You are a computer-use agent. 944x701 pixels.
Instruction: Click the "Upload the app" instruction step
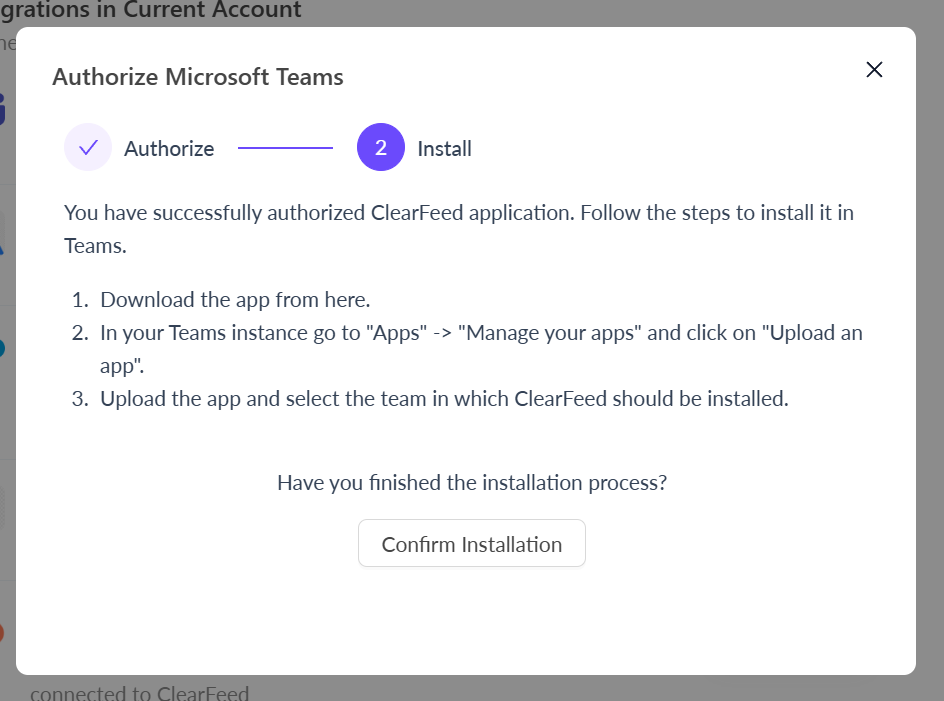(x=444, y=398)
